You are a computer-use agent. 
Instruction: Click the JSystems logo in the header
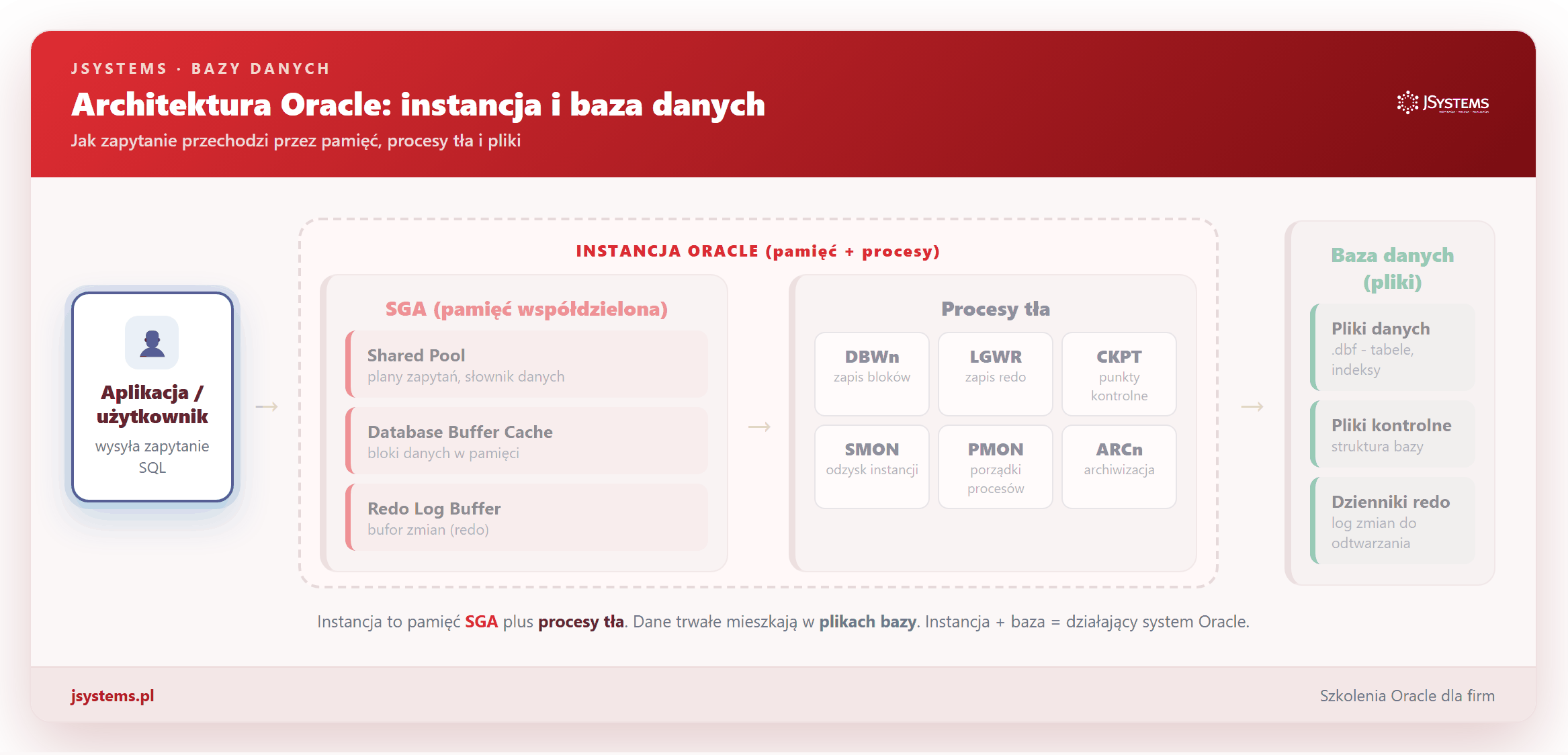(1443, 103)
